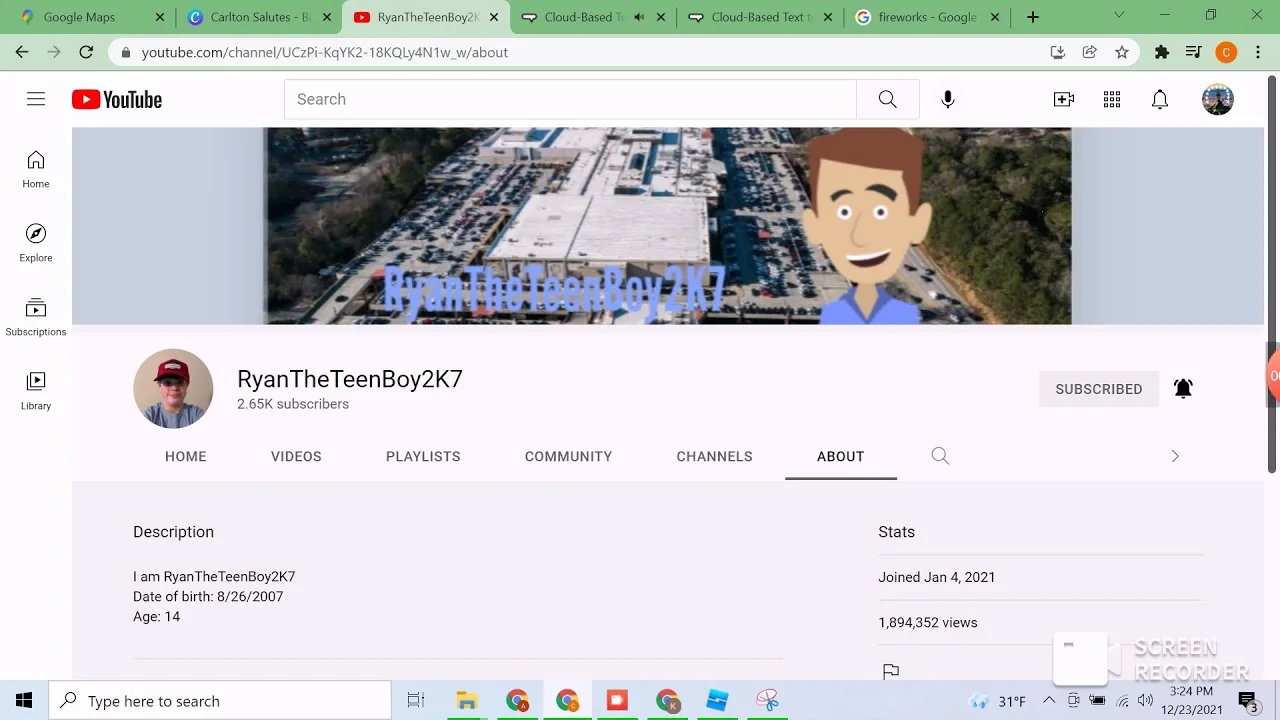Click the search magnifier button

pyautogui.click(x=887, y=99)
